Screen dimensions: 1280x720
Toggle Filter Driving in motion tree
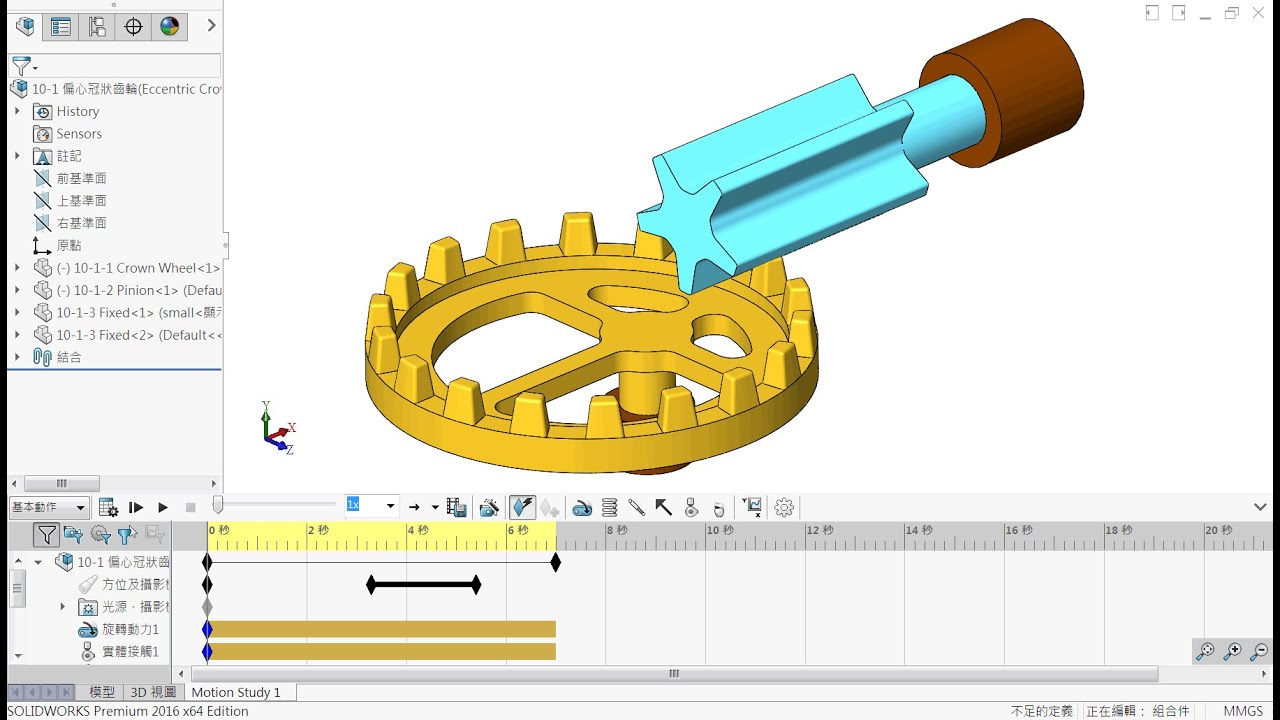click(100, 535)
